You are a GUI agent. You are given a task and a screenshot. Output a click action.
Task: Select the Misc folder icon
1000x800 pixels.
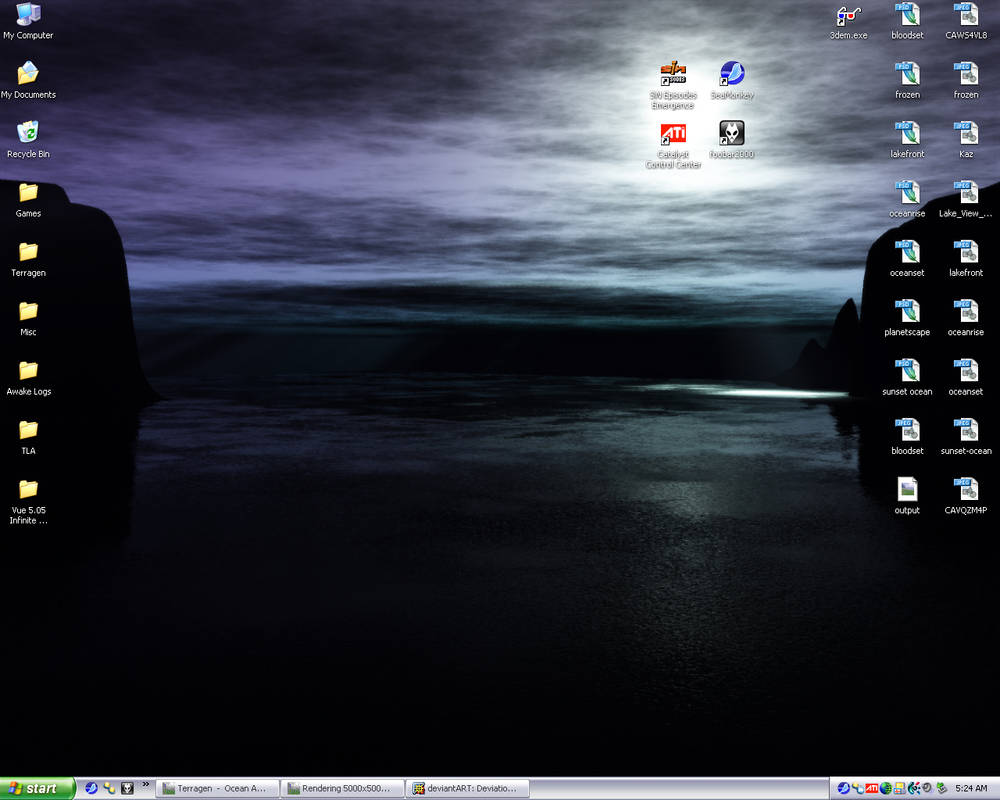point(28,318)
